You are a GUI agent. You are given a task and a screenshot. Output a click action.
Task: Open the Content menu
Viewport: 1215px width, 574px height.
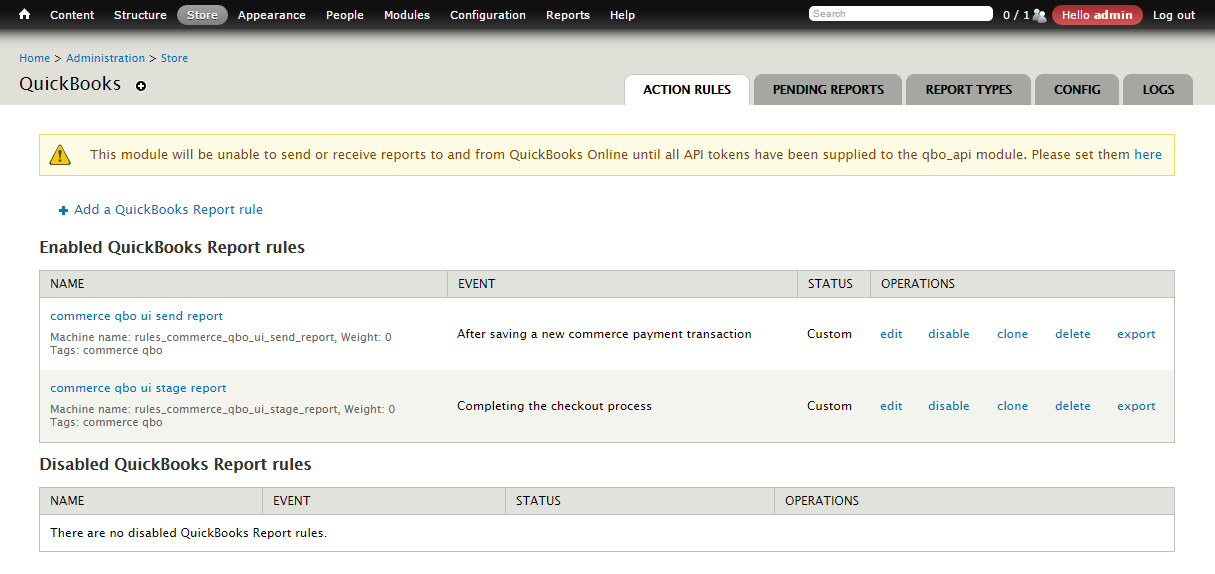point(72,15)
